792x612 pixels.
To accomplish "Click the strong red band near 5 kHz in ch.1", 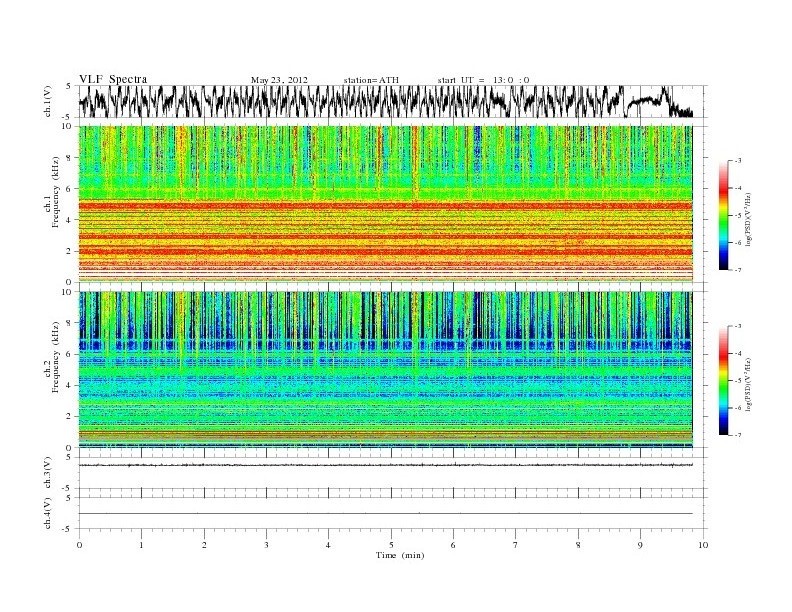I will [385, 206].
